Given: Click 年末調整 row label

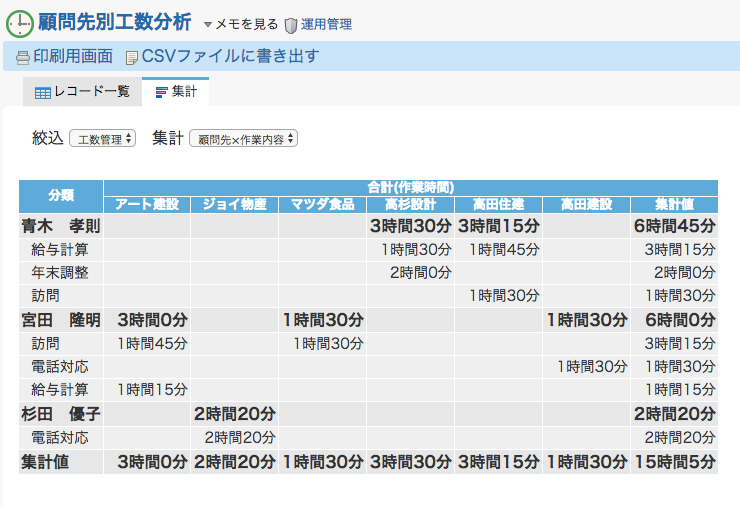Looking at the screenshot, I should pos(60,272).
